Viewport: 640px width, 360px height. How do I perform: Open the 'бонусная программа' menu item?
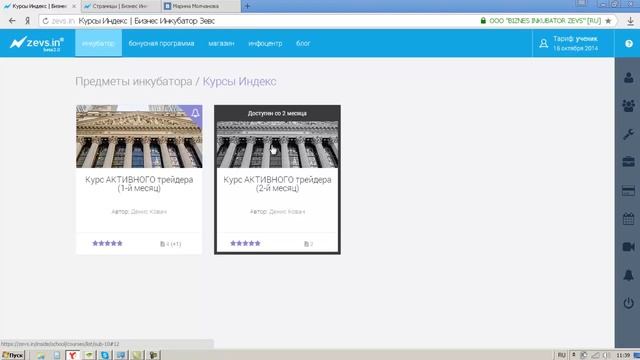161,43
